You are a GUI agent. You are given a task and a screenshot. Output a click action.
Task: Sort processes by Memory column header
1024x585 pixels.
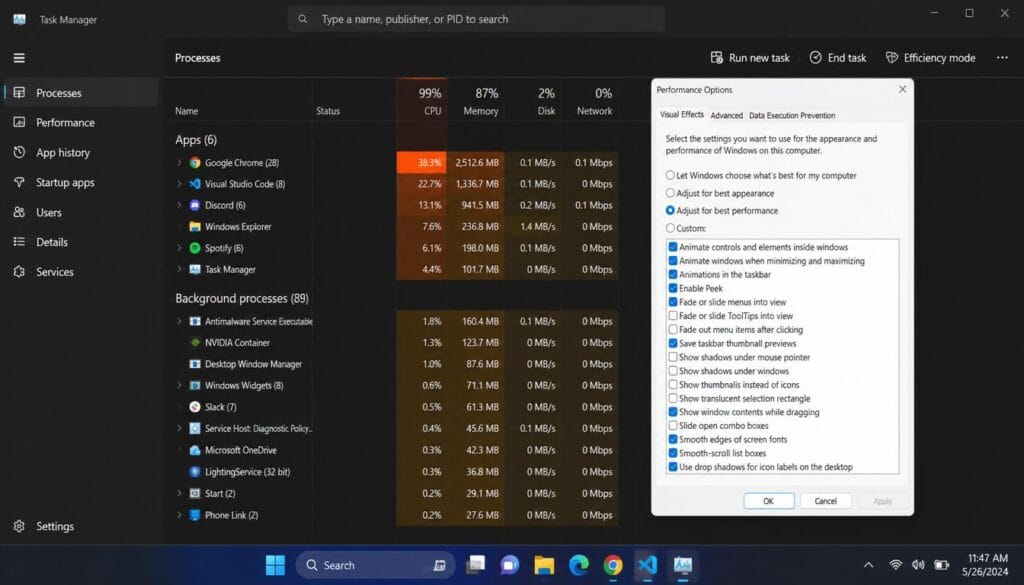pos(476,101)
